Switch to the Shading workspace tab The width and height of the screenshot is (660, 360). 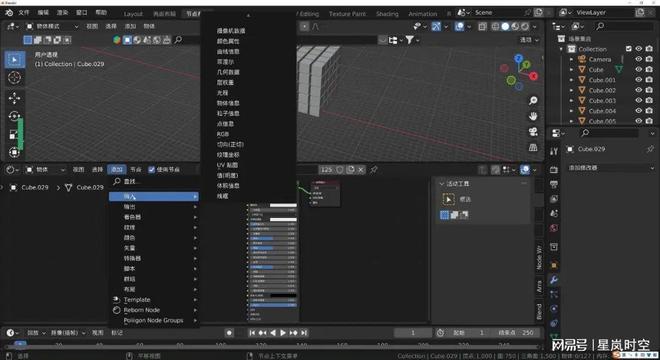(387, 14)
